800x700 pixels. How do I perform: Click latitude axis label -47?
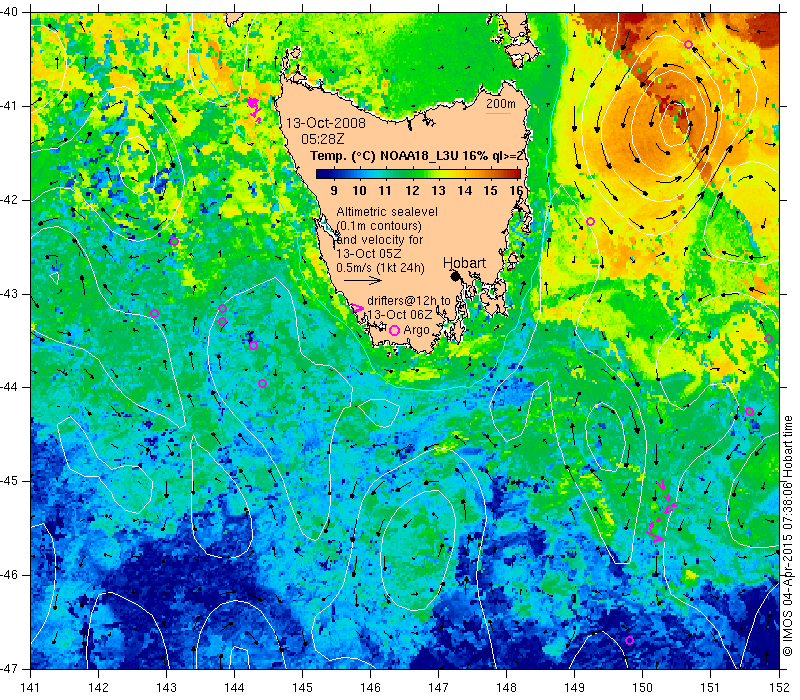tap(9, 668)
